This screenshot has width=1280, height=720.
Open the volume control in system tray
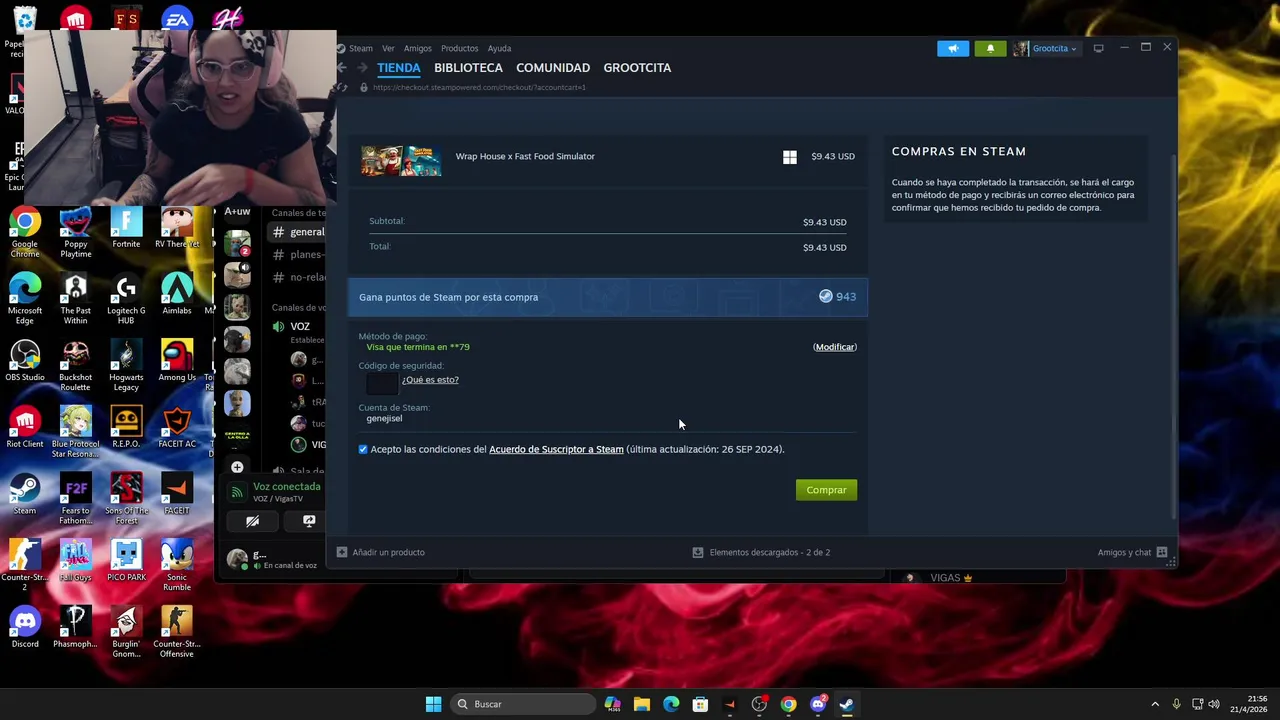1214,704
